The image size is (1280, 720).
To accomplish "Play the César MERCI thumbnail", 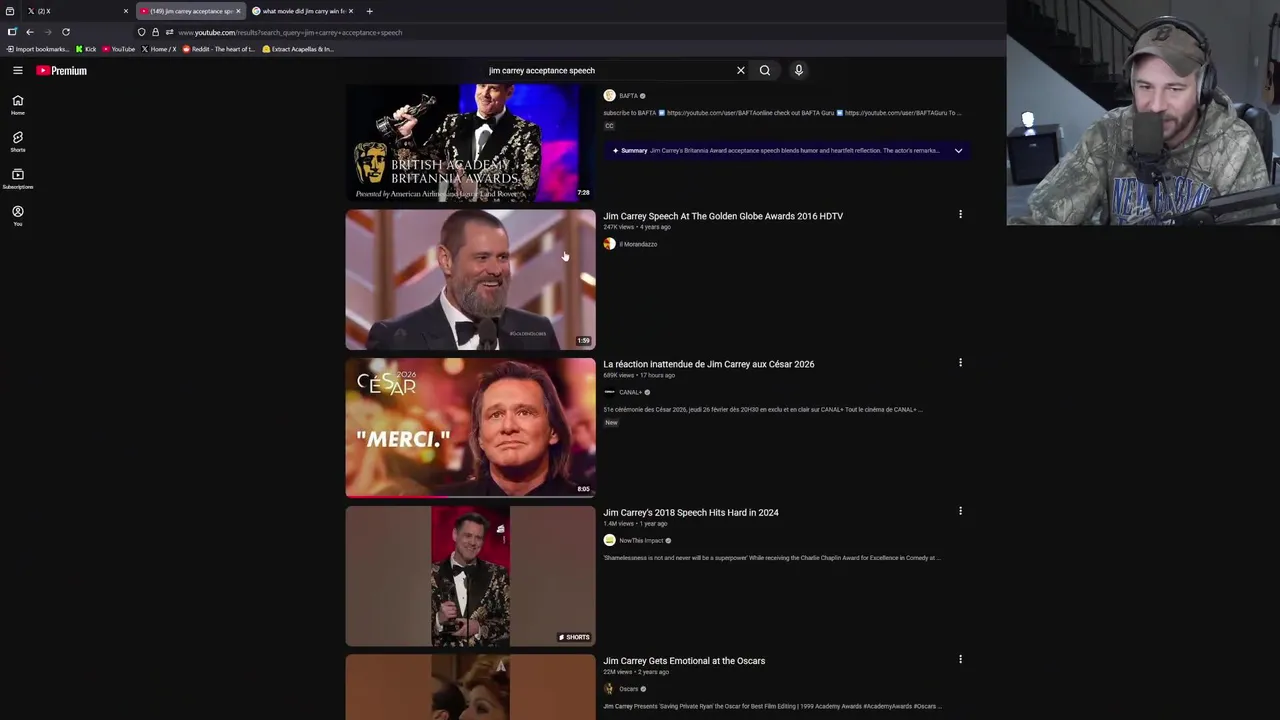I will pos(470,427).
